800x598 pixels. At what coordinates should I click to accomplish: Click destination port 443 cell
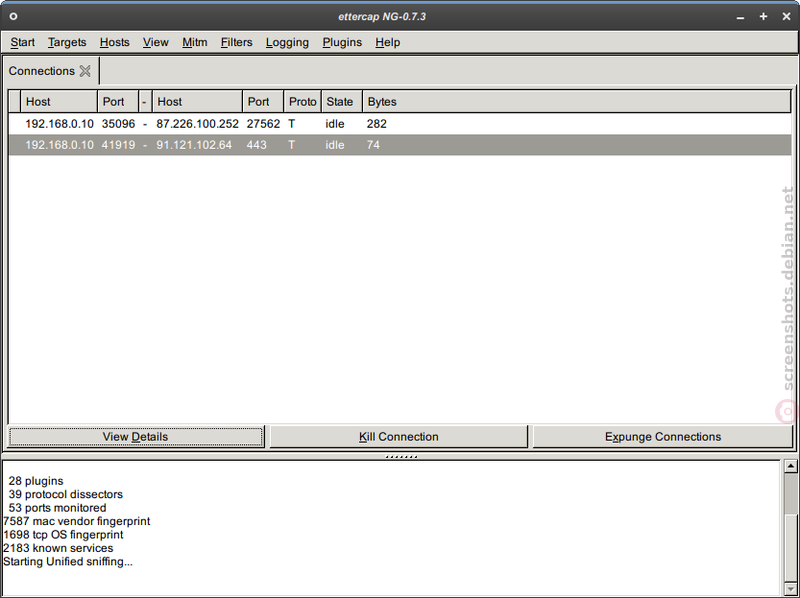[x=256, y=145]
